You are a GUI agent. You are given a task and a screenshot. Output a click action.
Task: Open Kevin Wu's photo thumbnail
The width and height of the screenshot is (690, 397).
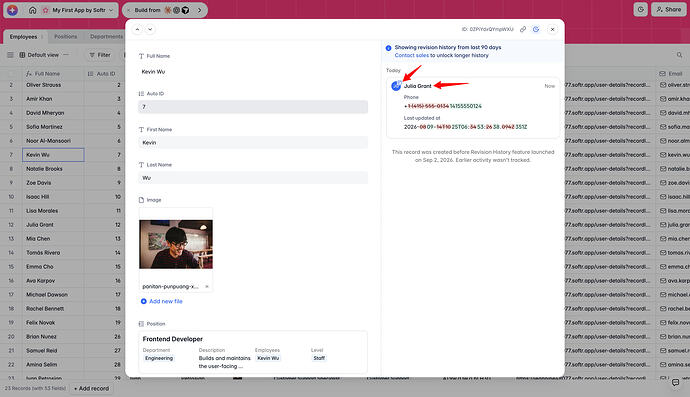[176, 244]
